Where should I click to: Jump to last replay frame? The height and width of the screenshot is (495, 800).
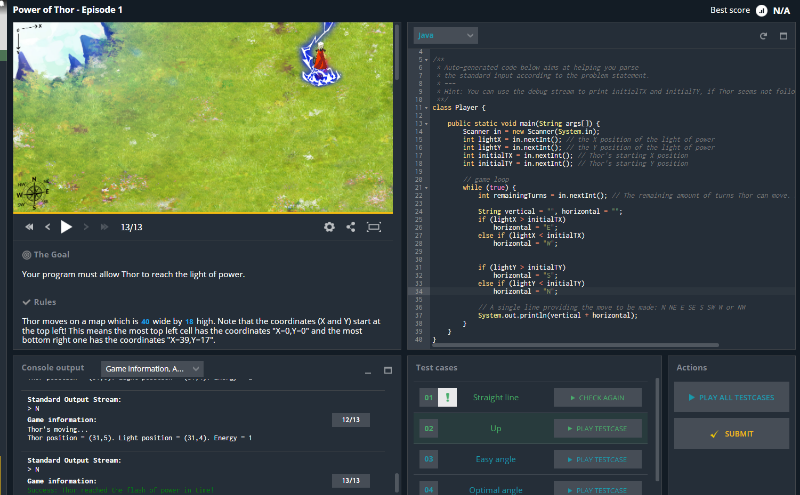[104, 227]
